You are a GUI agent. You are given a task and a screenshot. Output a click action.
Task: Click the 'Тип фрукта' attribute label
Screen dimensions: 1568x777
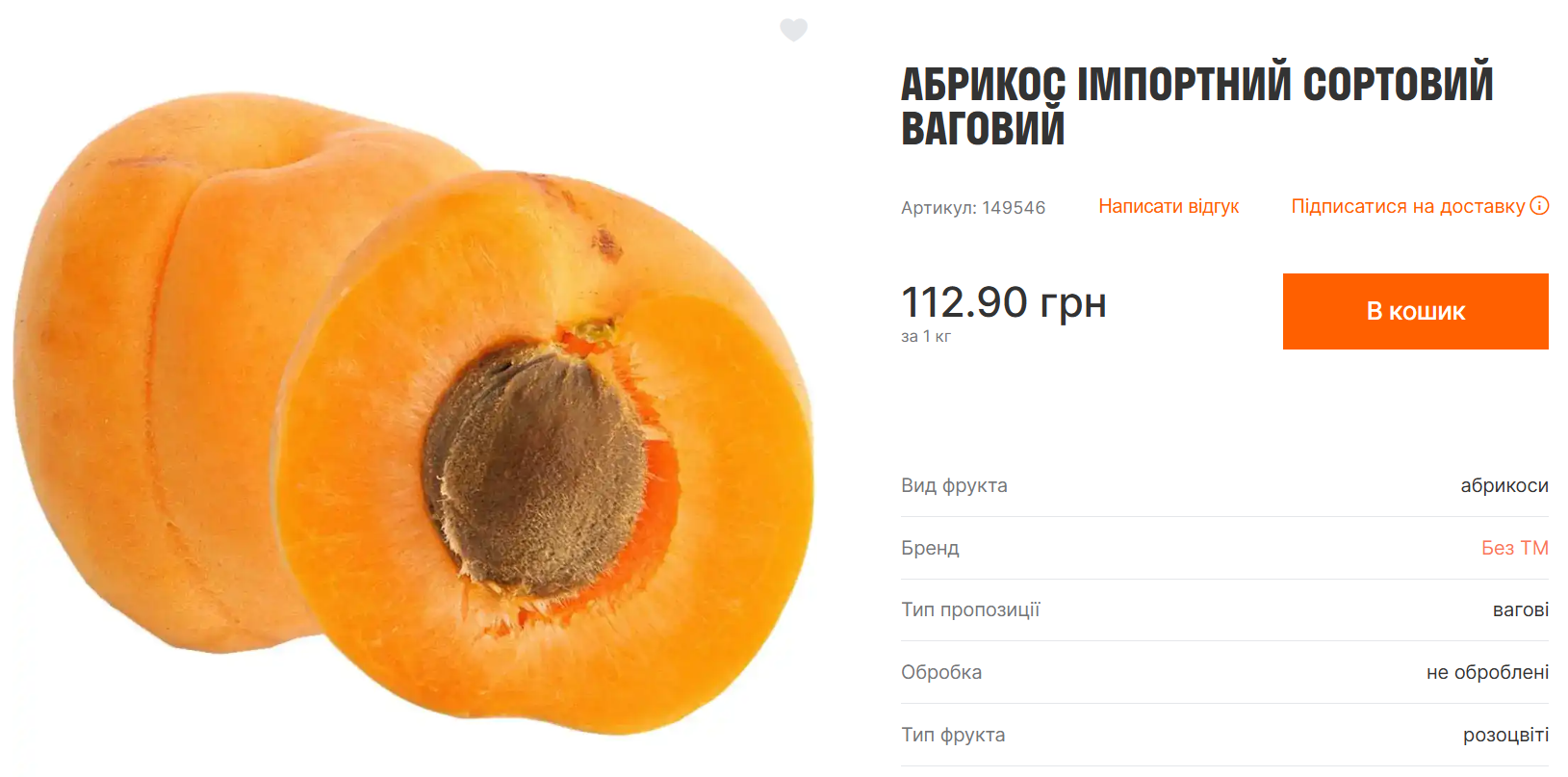coord(953,735)
